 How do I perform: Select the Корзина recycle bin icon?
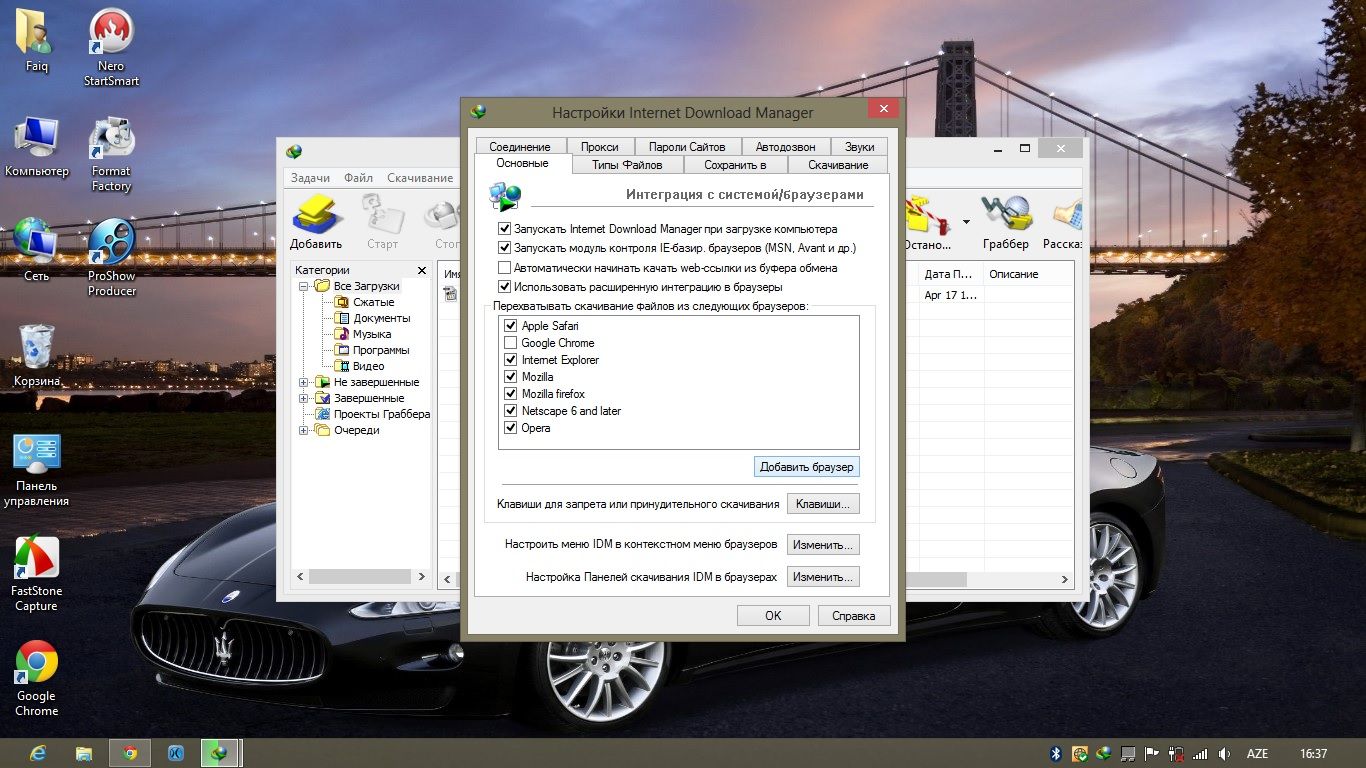pos(36,355)
